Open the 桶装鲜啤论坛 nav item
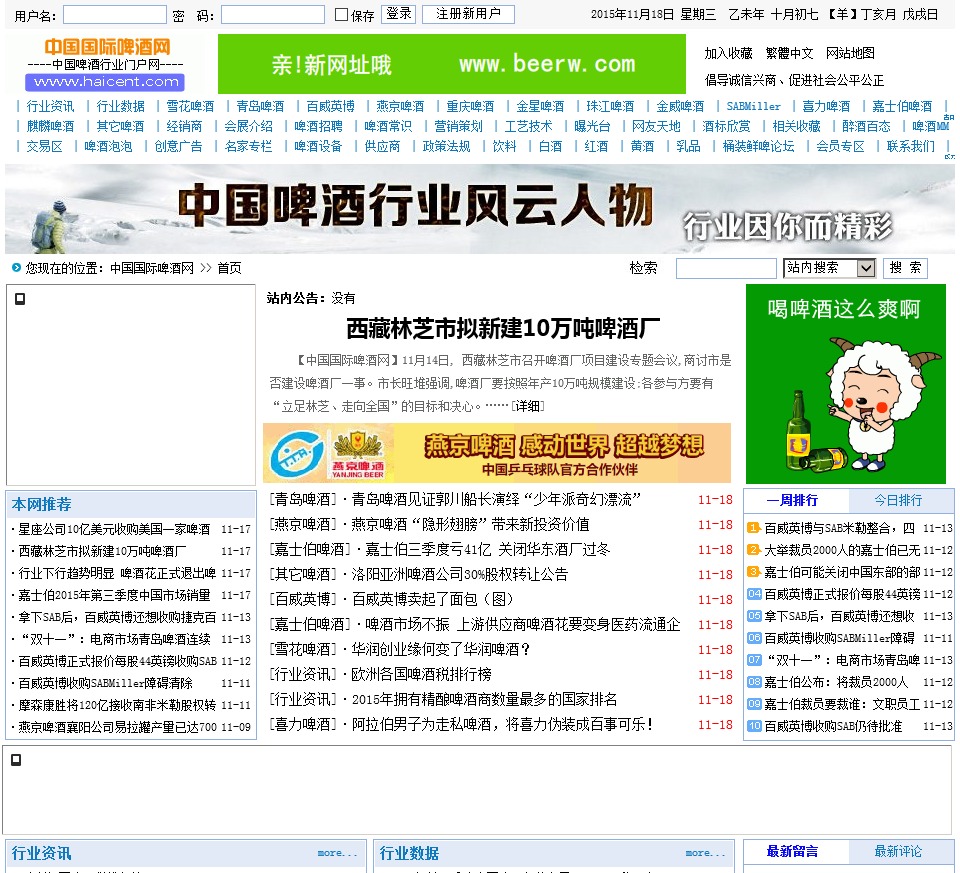This screenshot has width=960, height=873. [759, 146]
